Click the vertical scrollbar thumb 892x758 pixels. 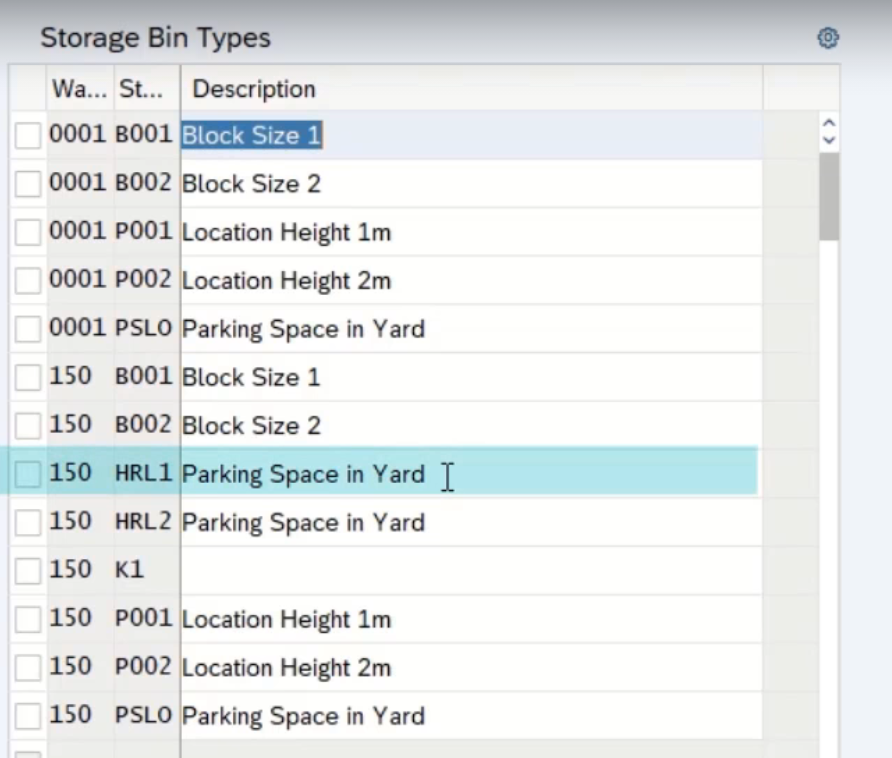pyautogui.click(x=829, y=197)
